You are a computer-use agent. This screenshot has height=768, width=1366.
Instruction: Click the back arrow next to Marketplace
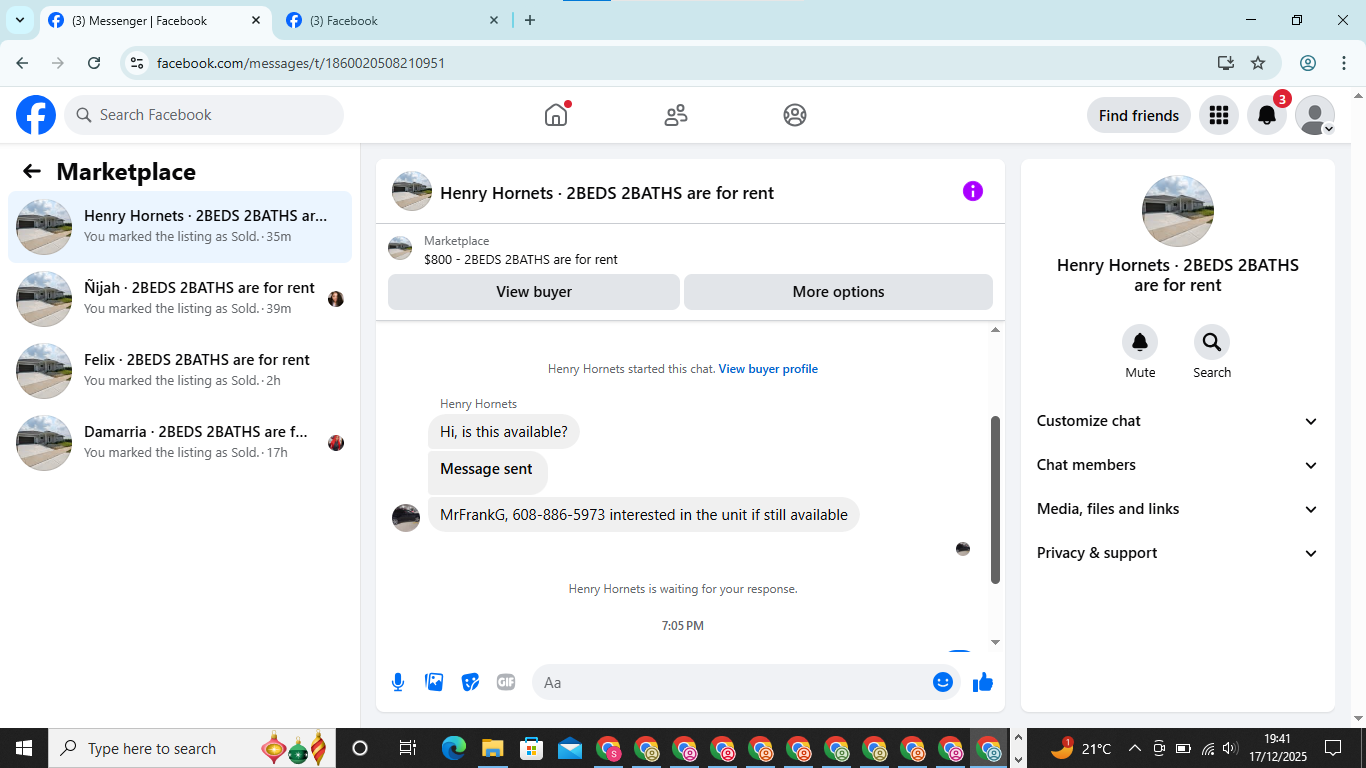click(32, 171)
